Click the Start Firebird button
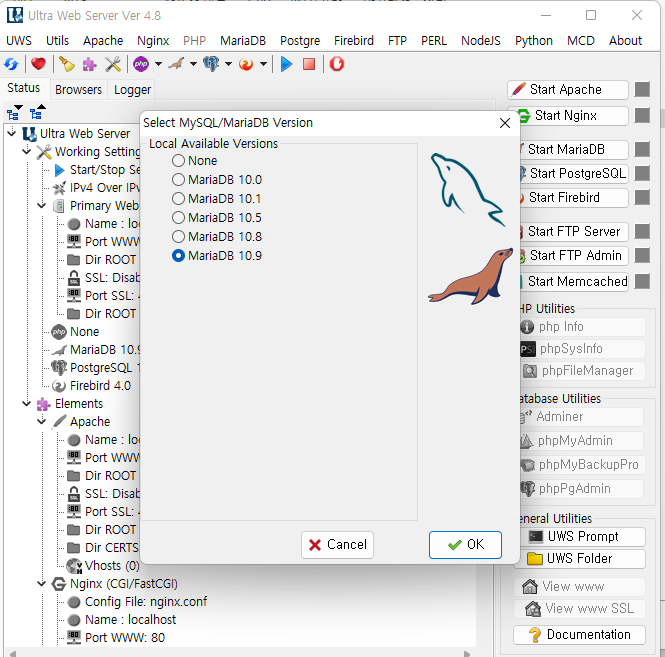Viewport: 665px width, 657px height. 574,197
